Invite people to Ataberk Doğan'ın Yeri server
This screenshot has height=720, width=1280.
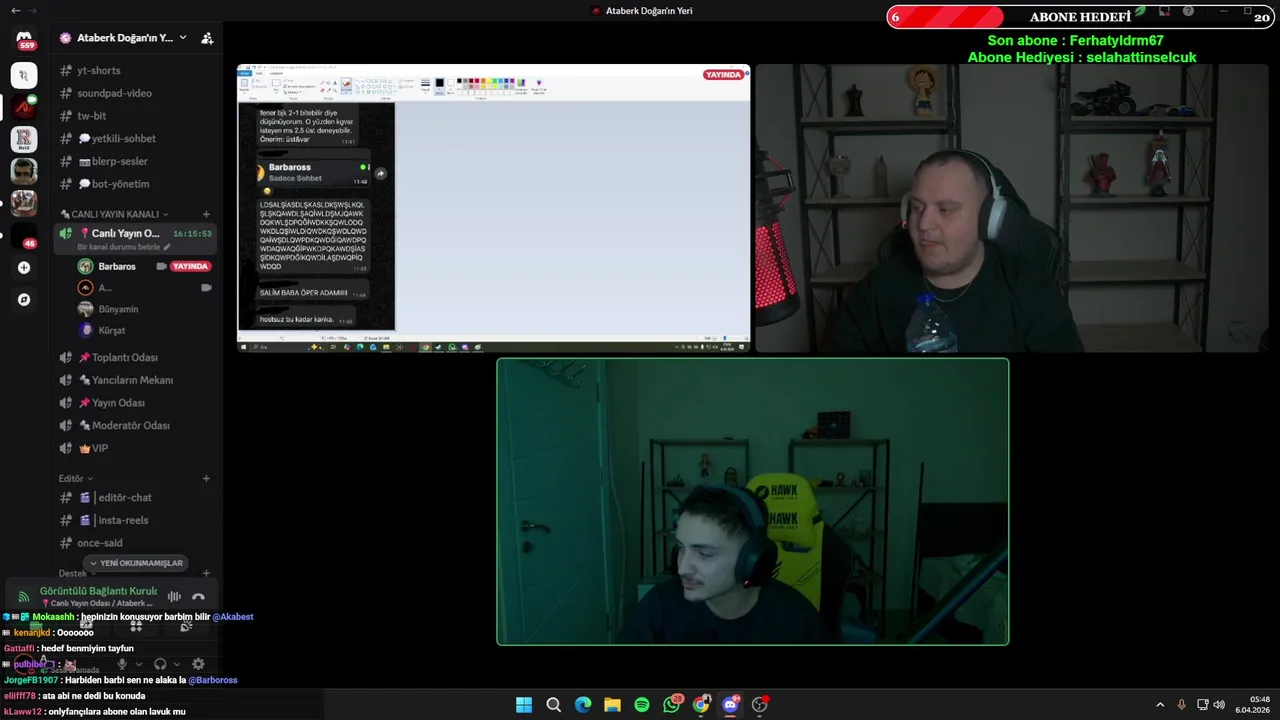[207, 38]
